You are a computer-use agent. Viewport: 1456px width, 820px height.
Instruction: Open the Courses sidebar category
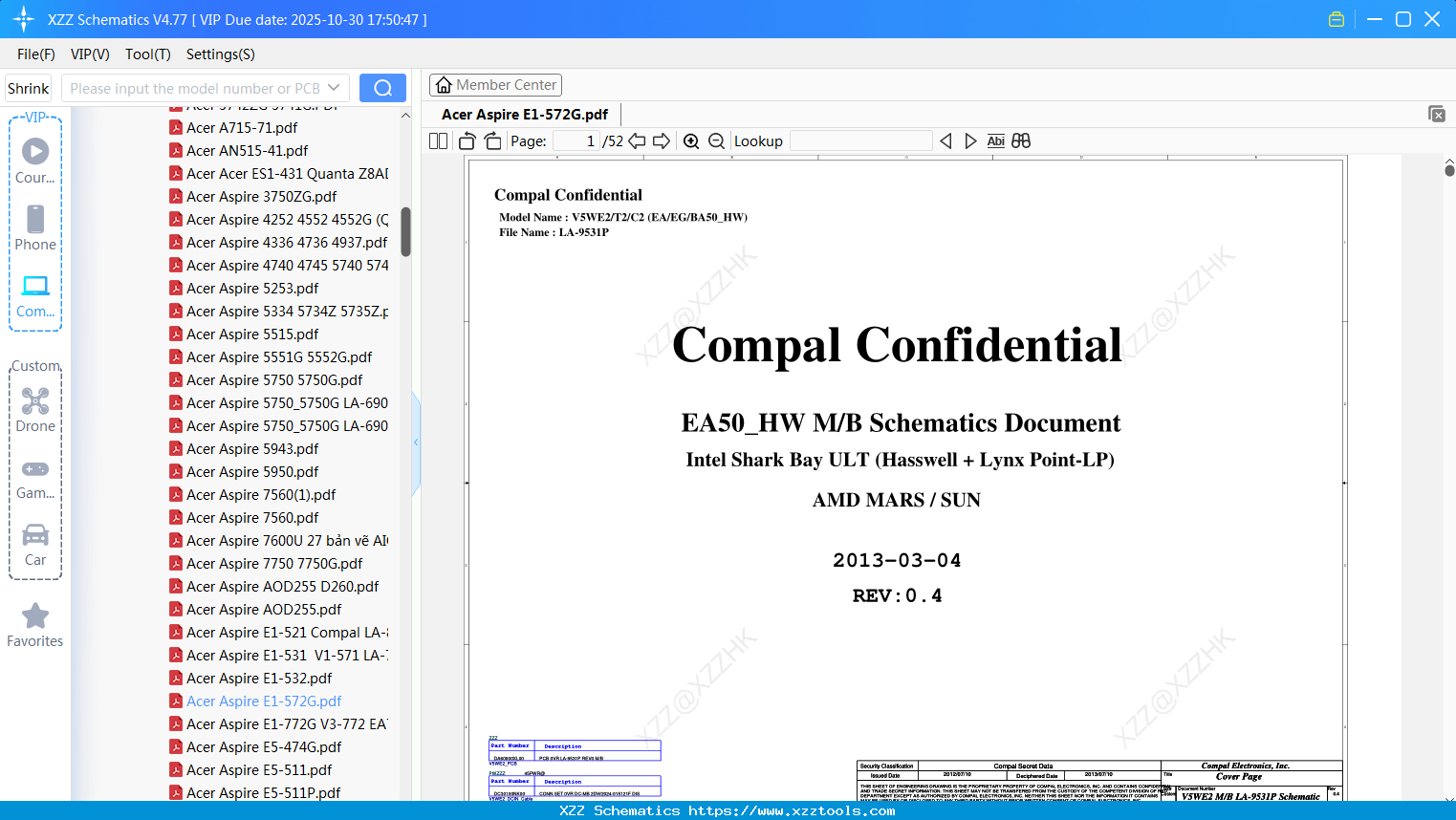[x=35, y=161]
